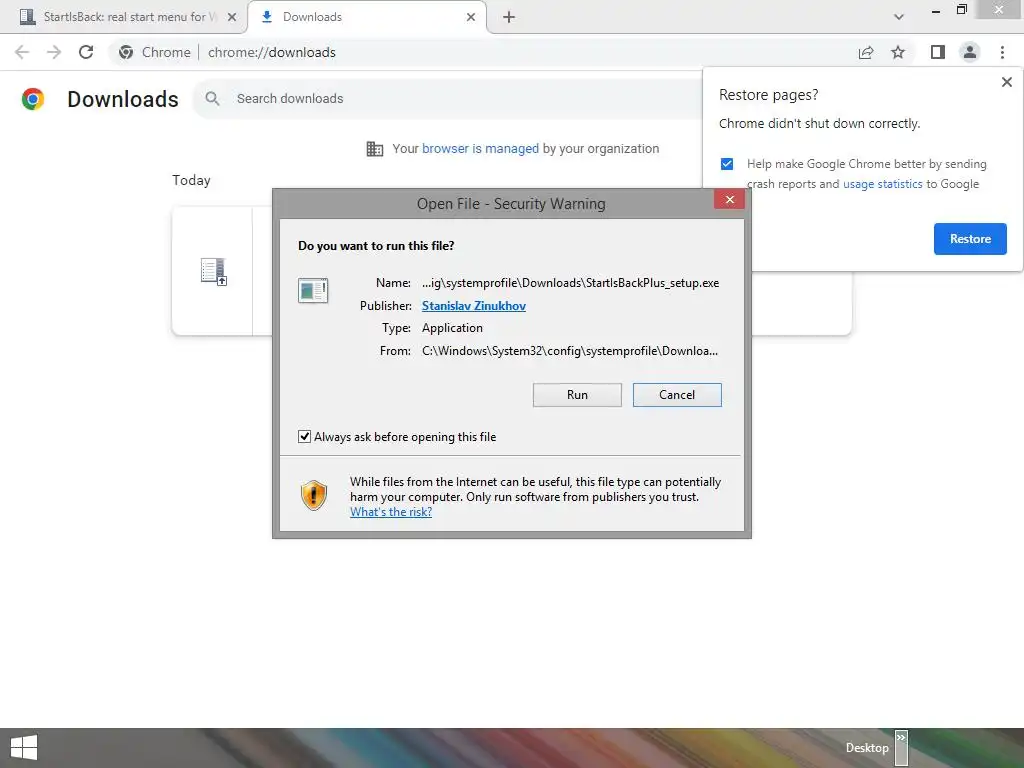Viewport: 1024px width, 768px height.
Task: Restore down the Chrome window
Action: (962, 10)
